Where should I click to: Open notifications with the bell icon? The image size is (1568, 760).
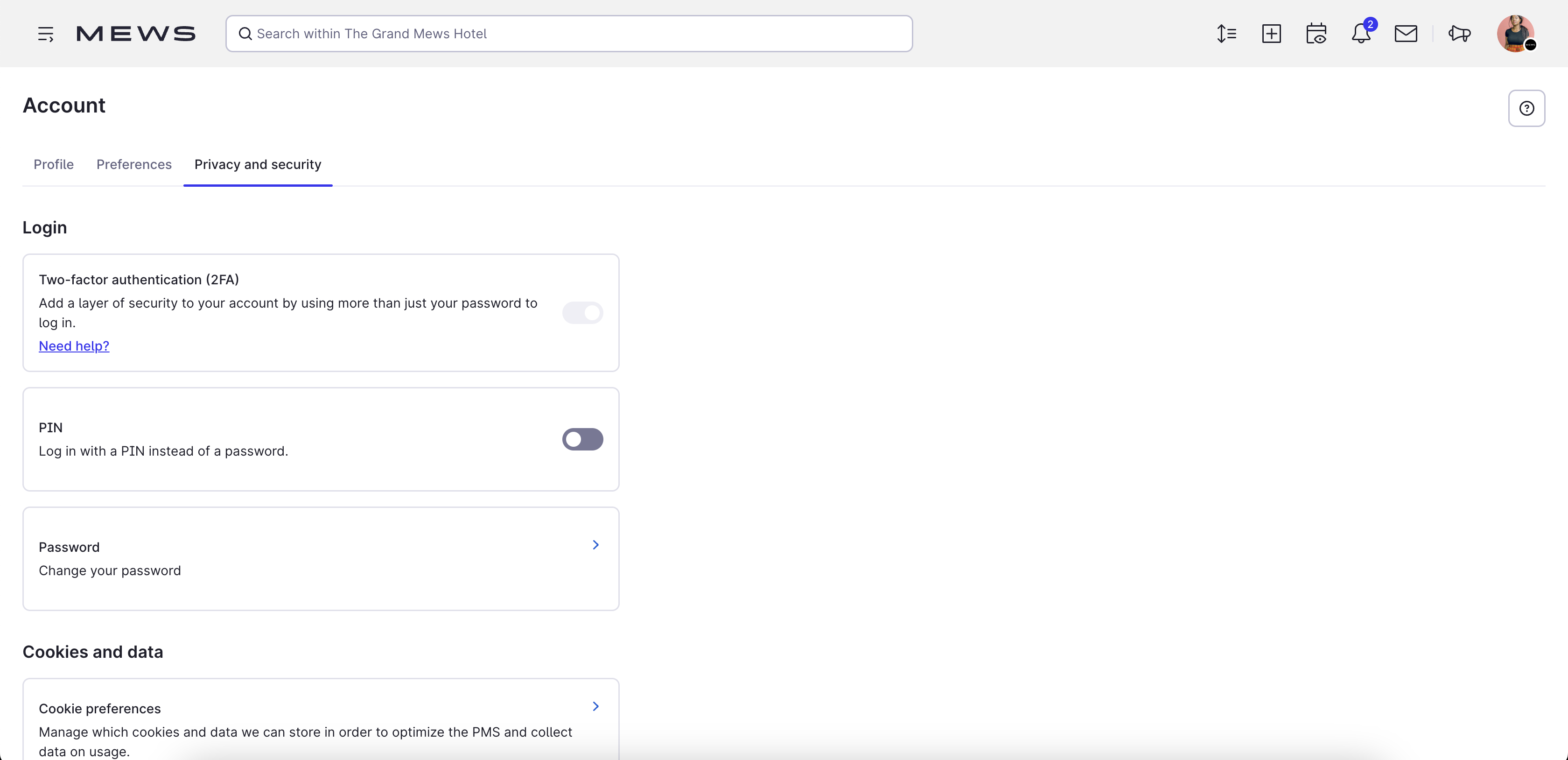1361,35
